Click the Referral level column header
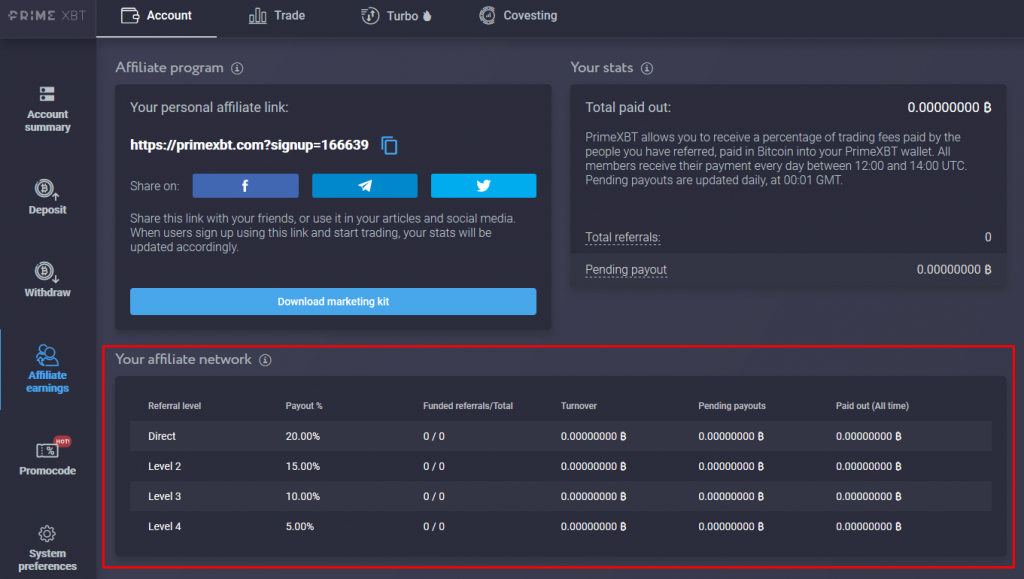The height and width of the screenshot is (579, 1024). tap(174, 405)
